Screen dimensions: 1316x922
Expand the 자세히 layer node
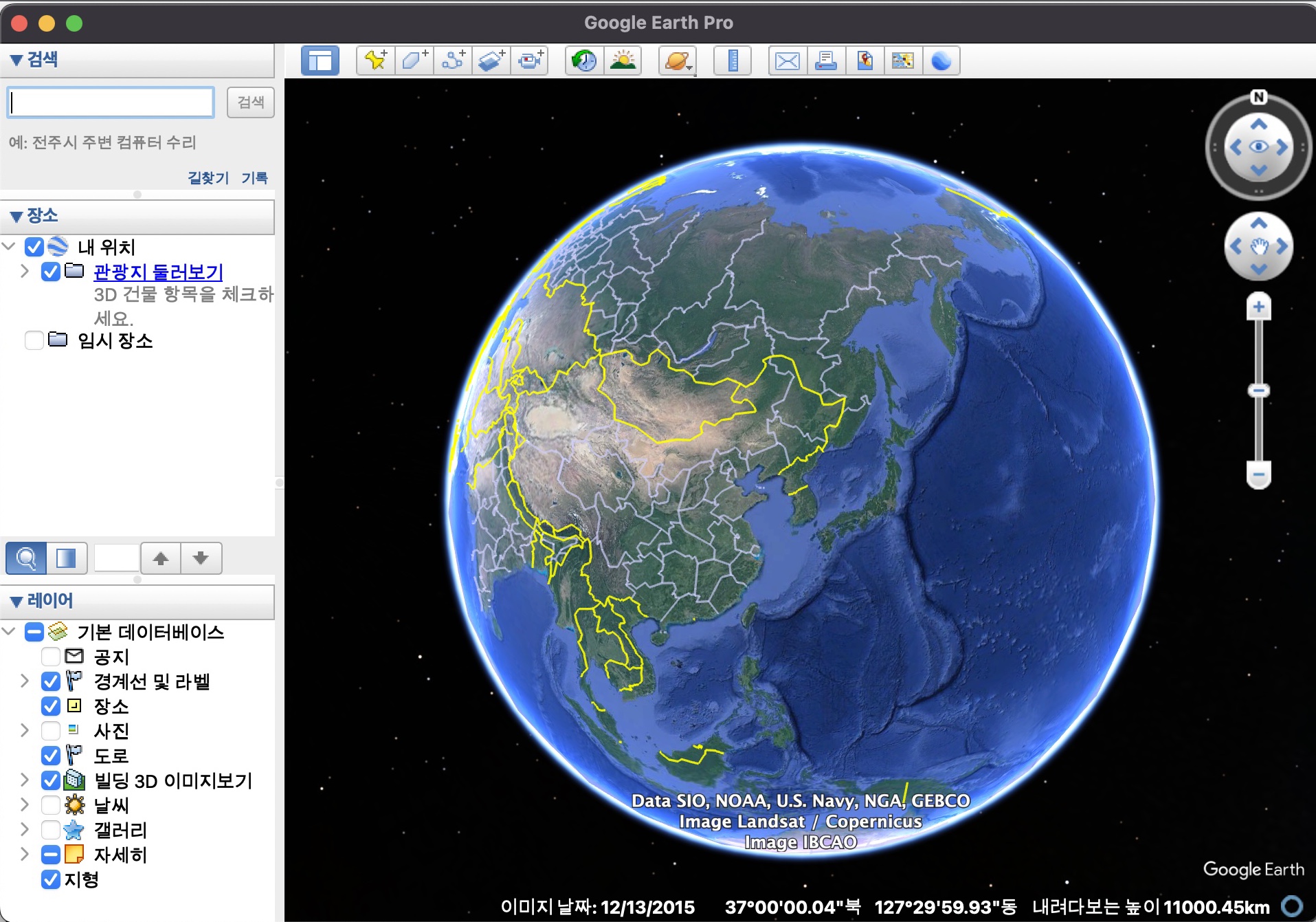(25, 854)
